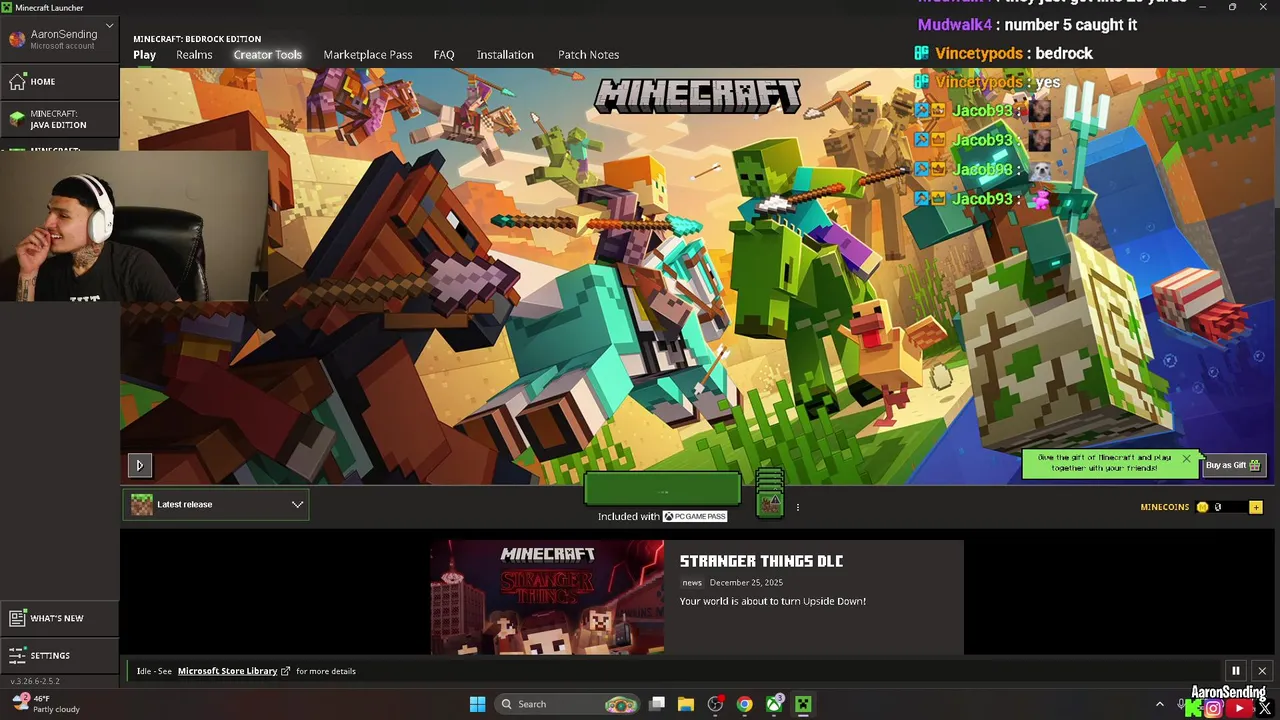Image resolution: width=1280 pixels, height=720 pixels.
Task: Switch to the Play tab
Action: click(144, 55)
